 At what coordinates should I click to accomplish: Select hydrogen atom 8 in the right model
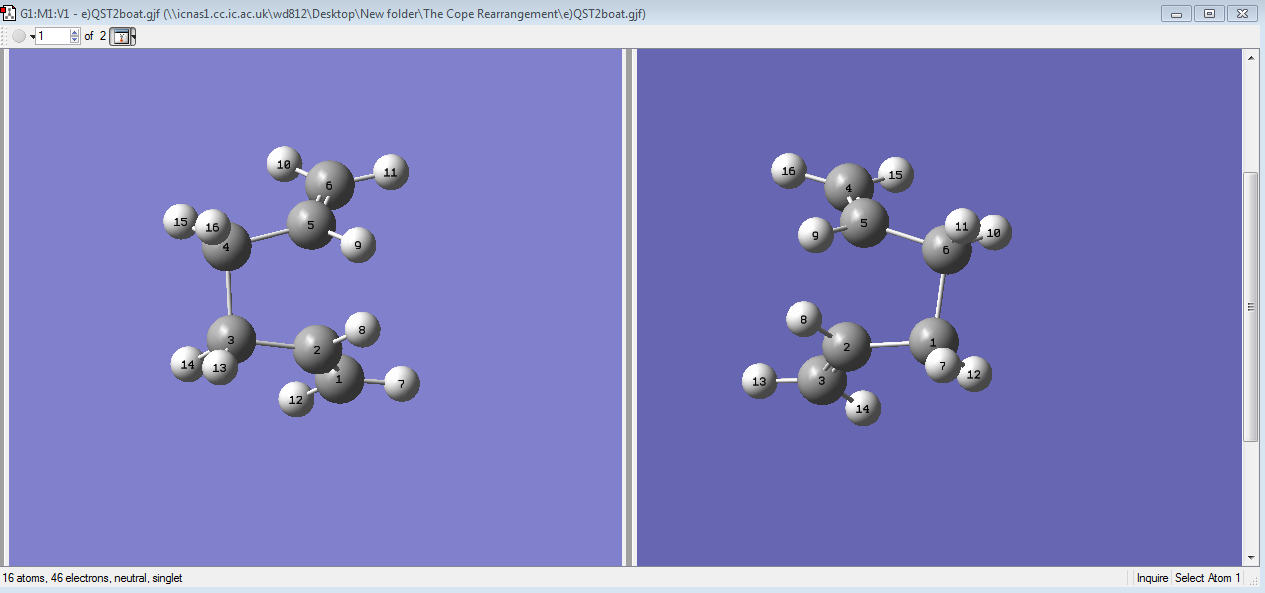pos(803,319)
